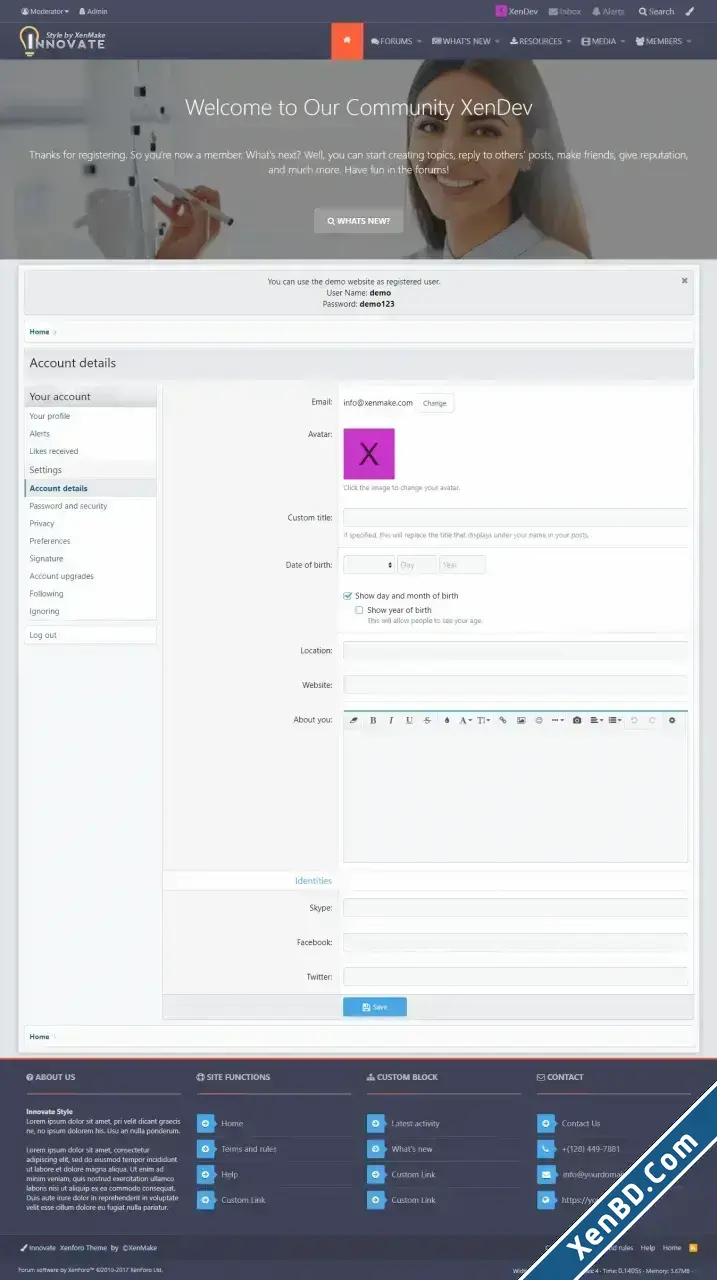
Task: Insert a link with the chain icon
Action: pyautogui.click(x=503, y=720)
